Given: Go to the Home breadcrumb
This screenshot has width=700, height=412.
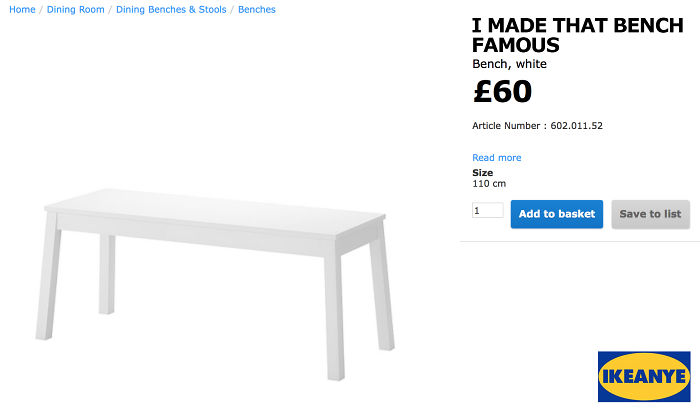Looking at the screenshot, I should point(22,10).
